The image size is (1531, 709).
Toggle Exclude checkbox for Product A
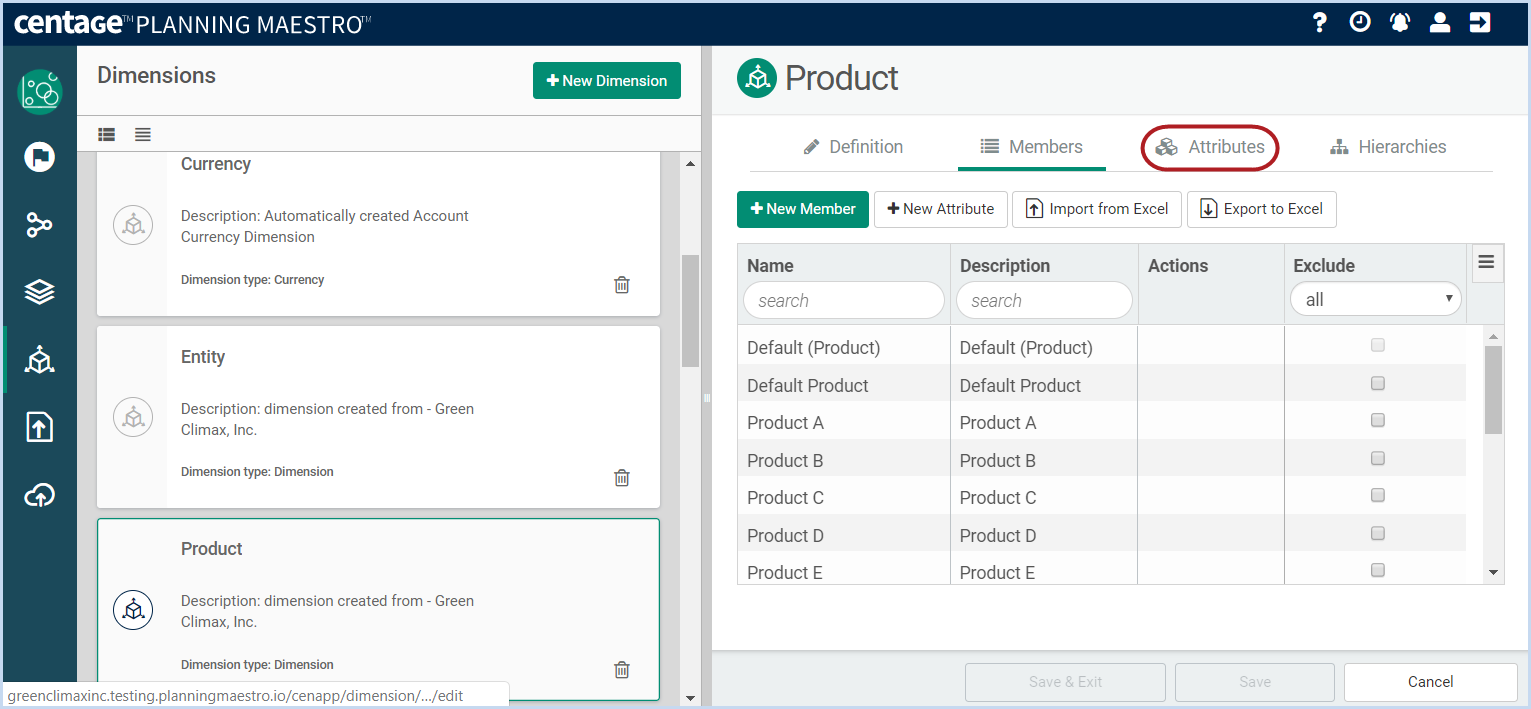pos(1377,420)
